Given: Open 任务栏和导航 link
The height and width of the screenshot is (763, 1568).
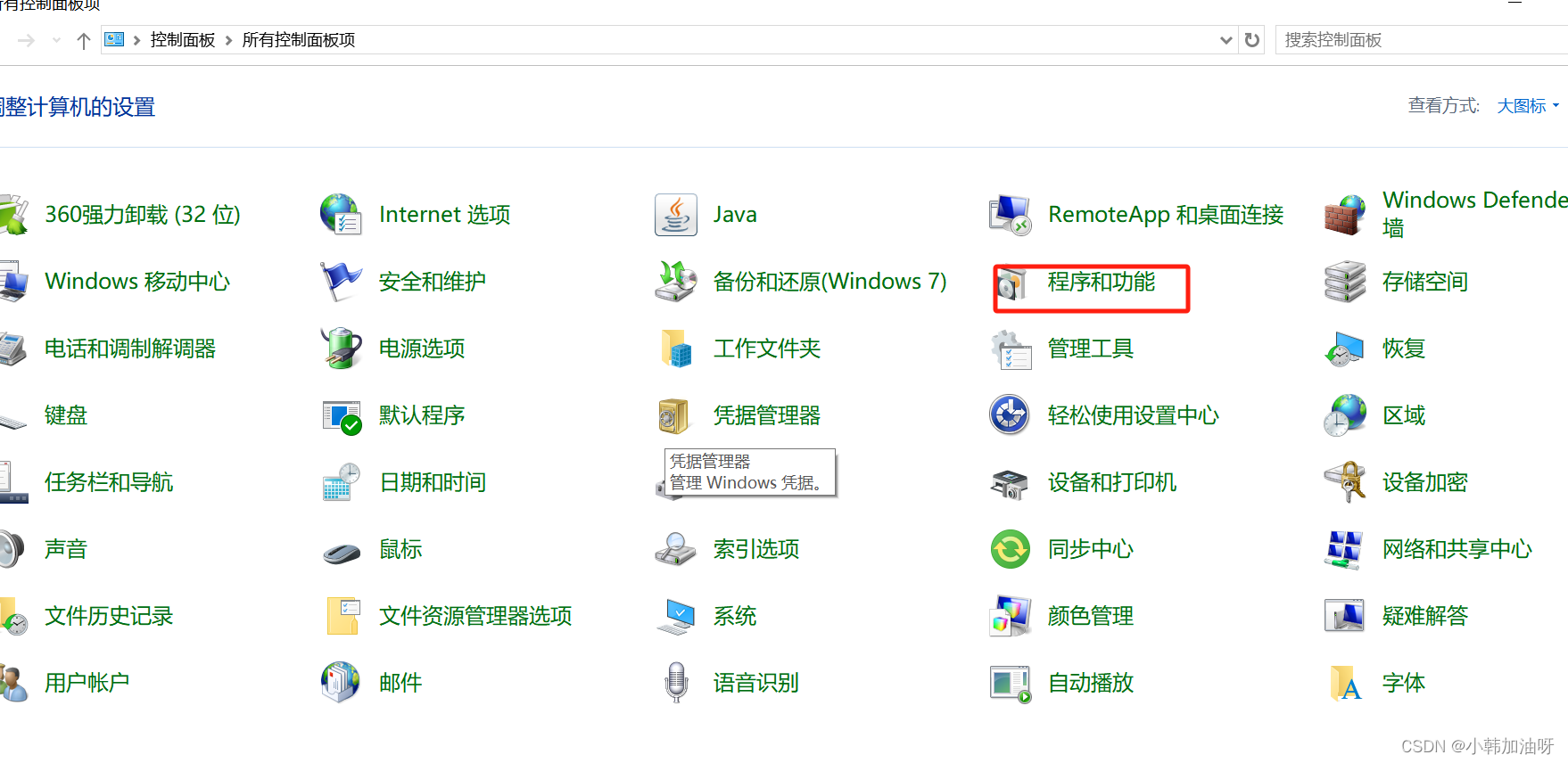Looking at the screenshot, I should [x=109, y=482].
